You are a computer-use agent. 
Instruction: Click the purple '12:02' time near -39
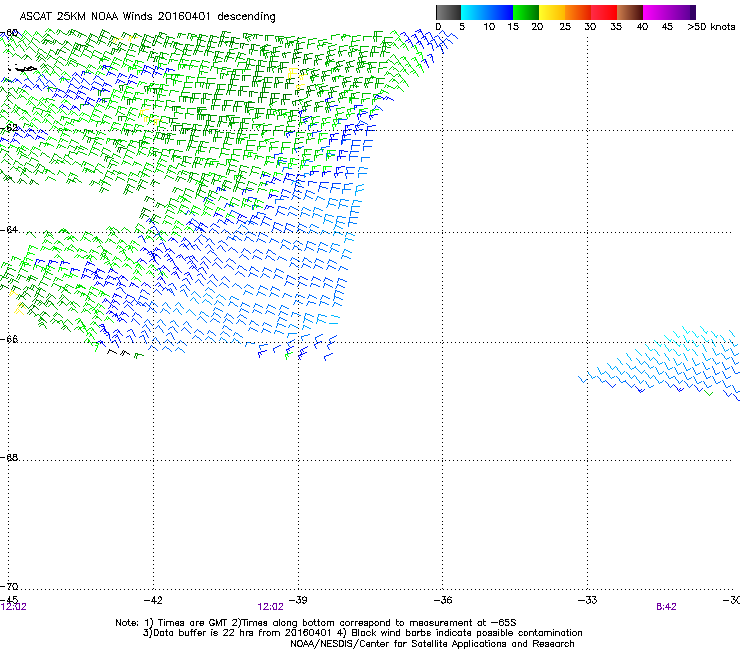click(x=270, y=607)
